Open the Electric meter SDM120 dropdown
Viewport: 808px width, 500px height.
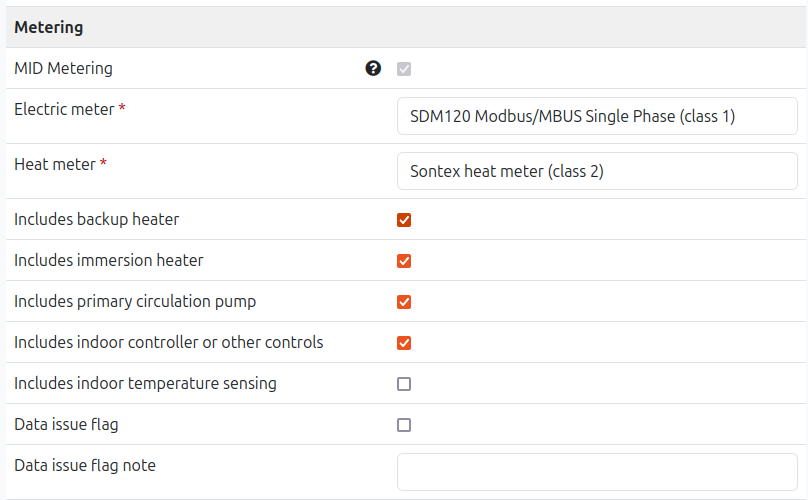tap(597, 116)
